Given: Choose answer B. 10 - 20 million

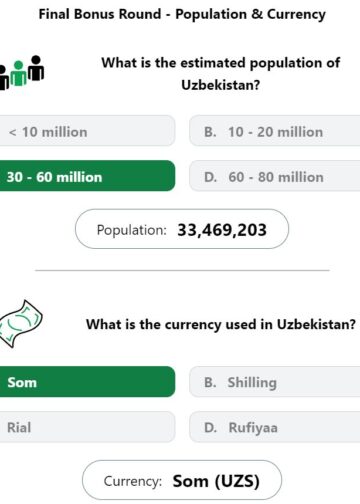Looking at the screenshot, I should coord(275,131).
